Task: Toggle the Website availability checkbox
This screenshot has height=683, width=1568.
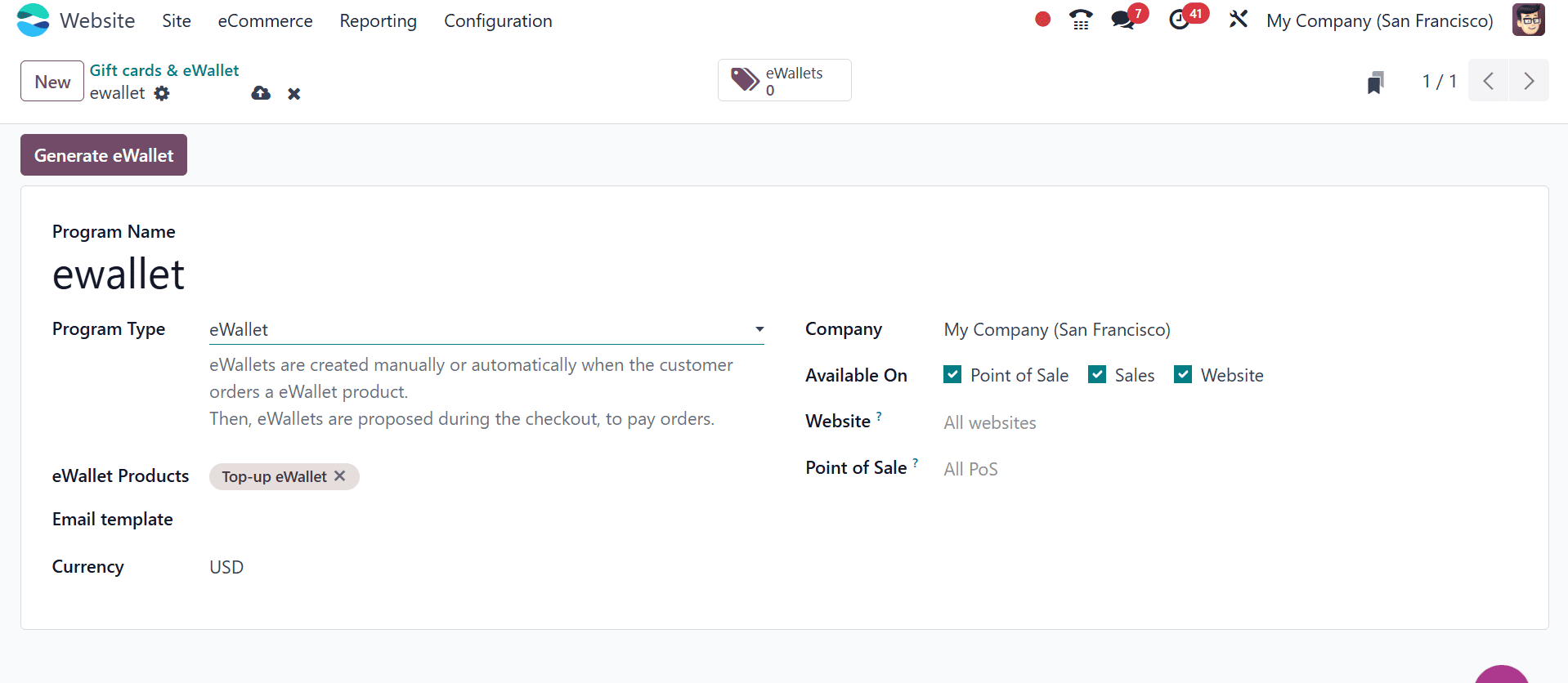Action: coord(1183,374)
